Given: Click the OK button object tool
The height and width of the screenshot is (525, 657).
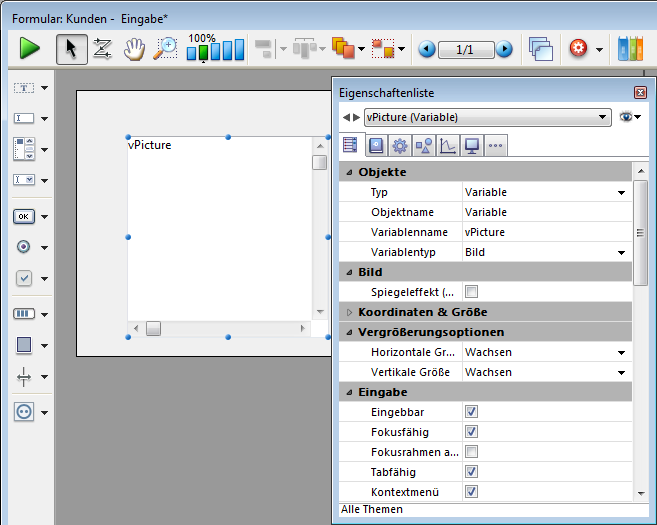Looking at the screenshot, I should tap(24, 216).
